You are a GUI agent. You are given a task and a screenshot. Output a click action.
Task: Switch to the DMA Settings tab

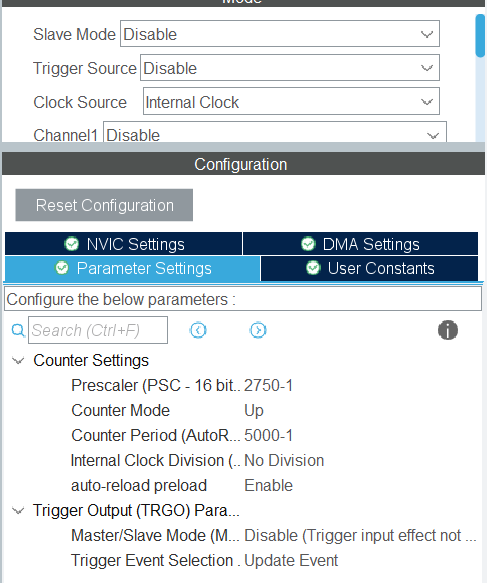[360, 244]
